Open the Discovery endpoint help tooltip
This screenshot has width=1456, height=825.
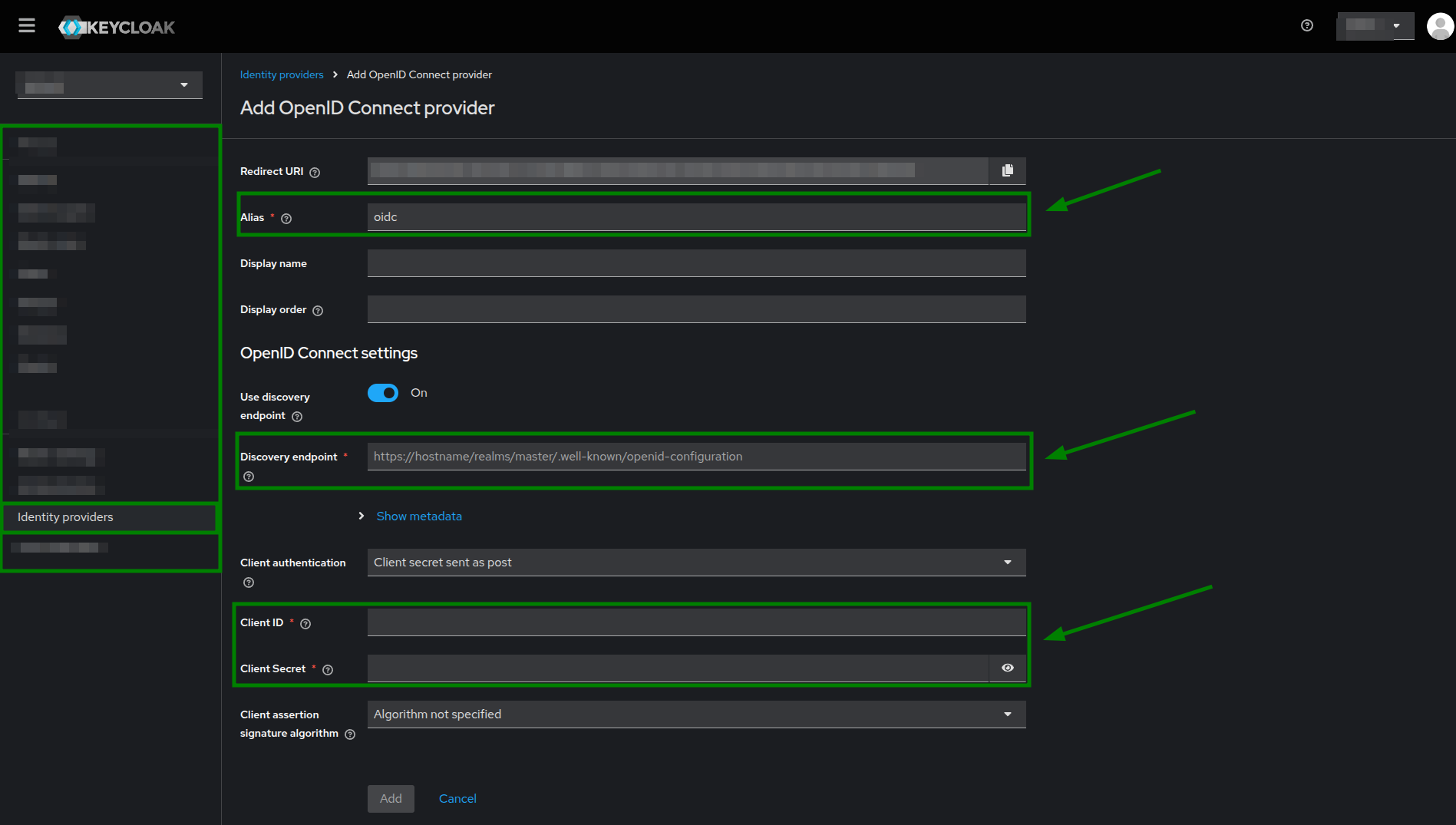point(248,476)
